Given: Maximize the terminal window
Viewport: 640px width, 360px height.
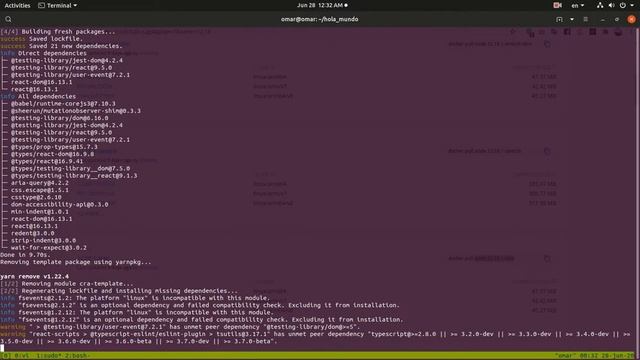Looking at the screenshot, I should click(617, 19).
